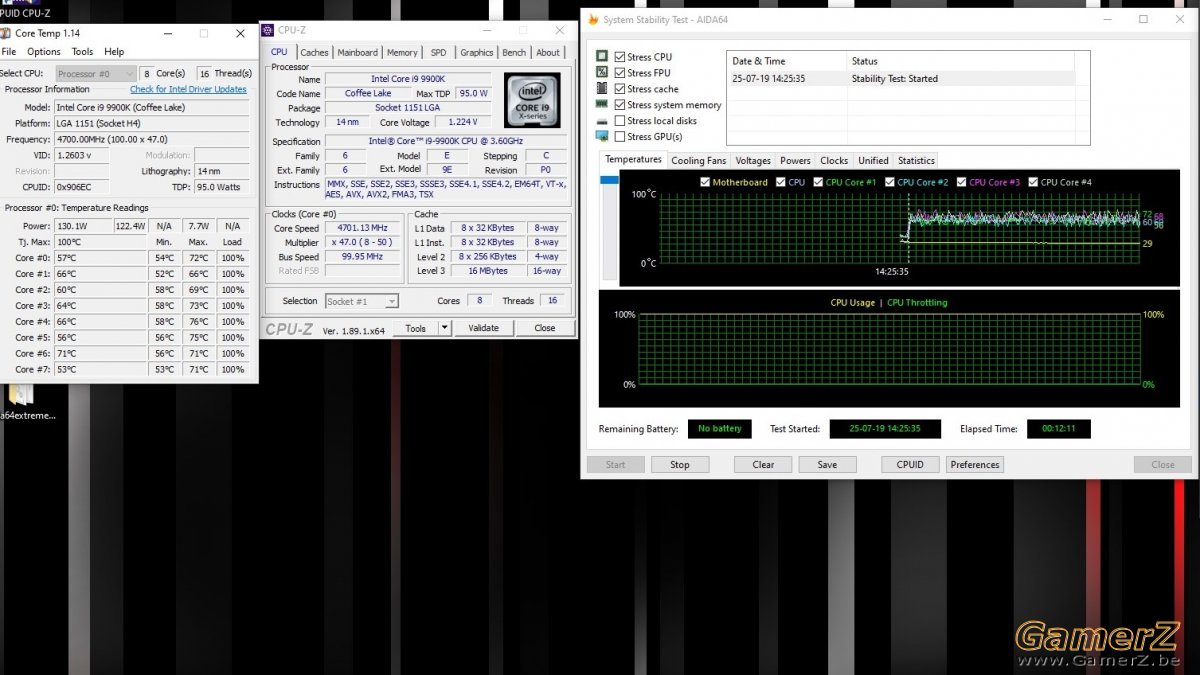Click the Date & Time column header
This screenshot has height=675, width=1200.
(788, 61)
